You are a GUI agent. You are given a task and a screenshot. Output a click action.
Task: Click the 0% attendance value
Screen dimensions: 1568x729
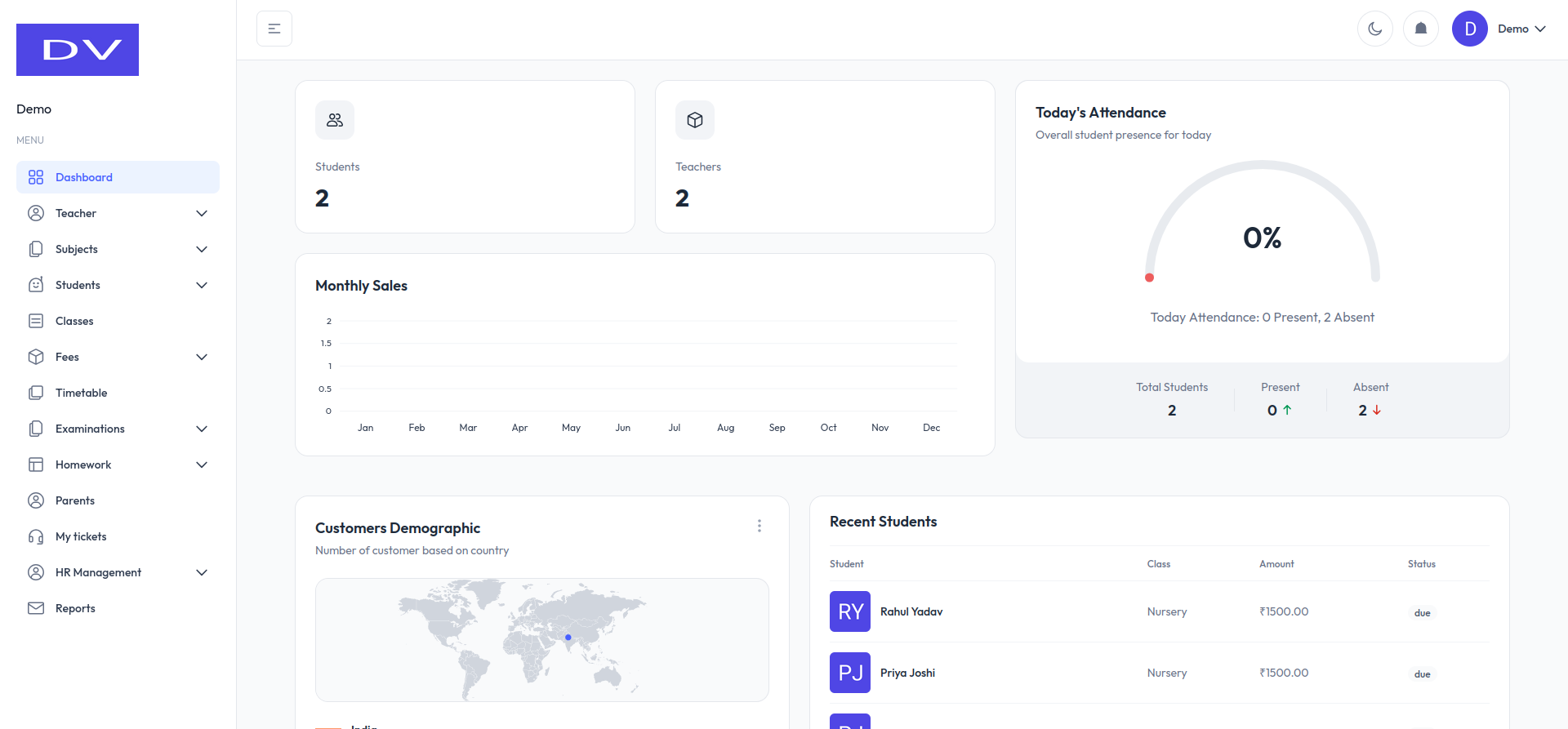coord(1262,238)
